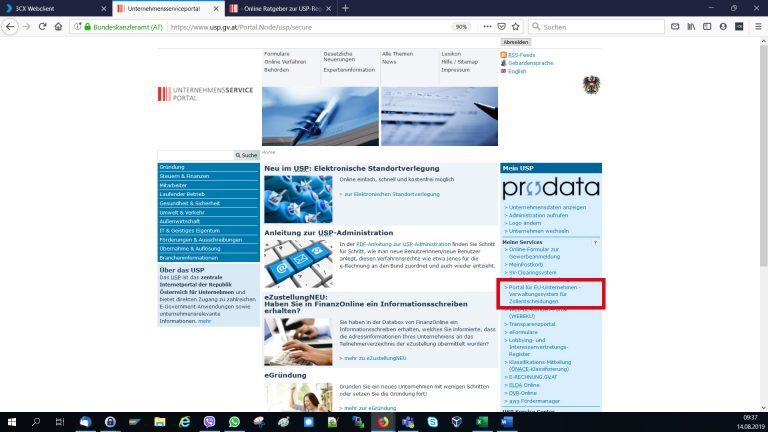Open Außenwirtschaft navigation item

[x=208, y=221]
